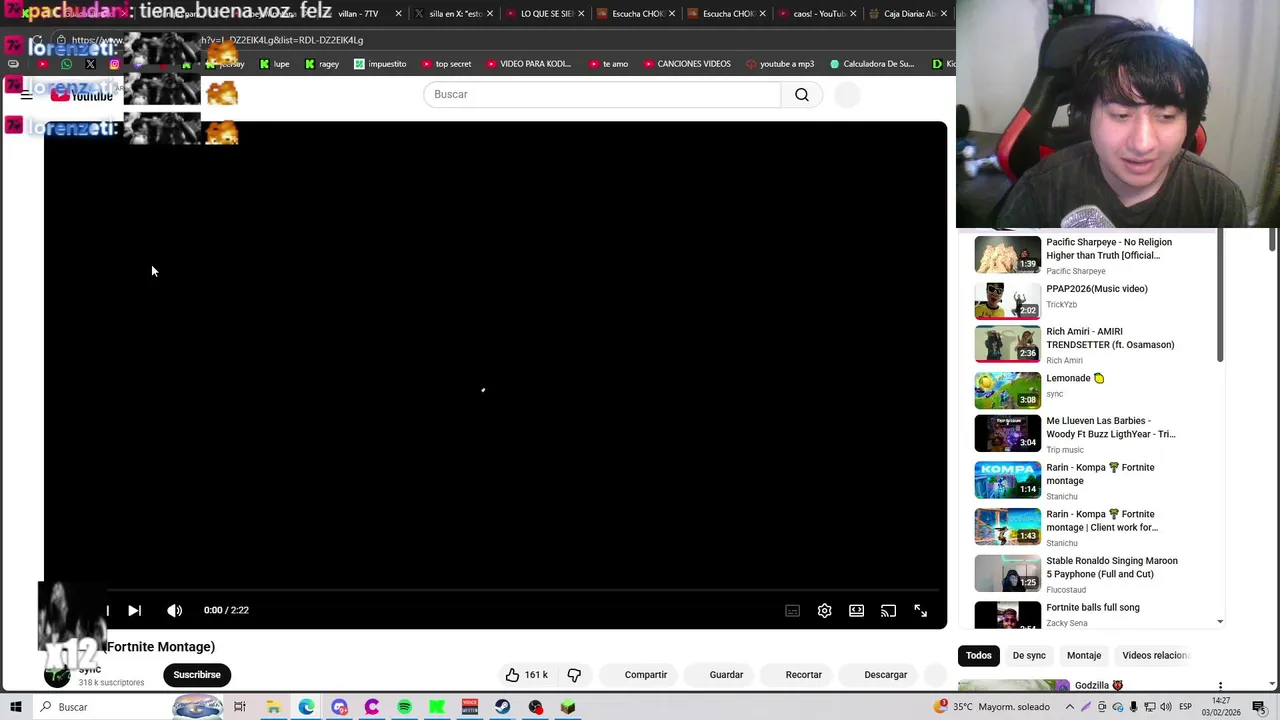Open Spotify from the taskbar
Viewport: 1280px width, 720px height.
(404, 707)
